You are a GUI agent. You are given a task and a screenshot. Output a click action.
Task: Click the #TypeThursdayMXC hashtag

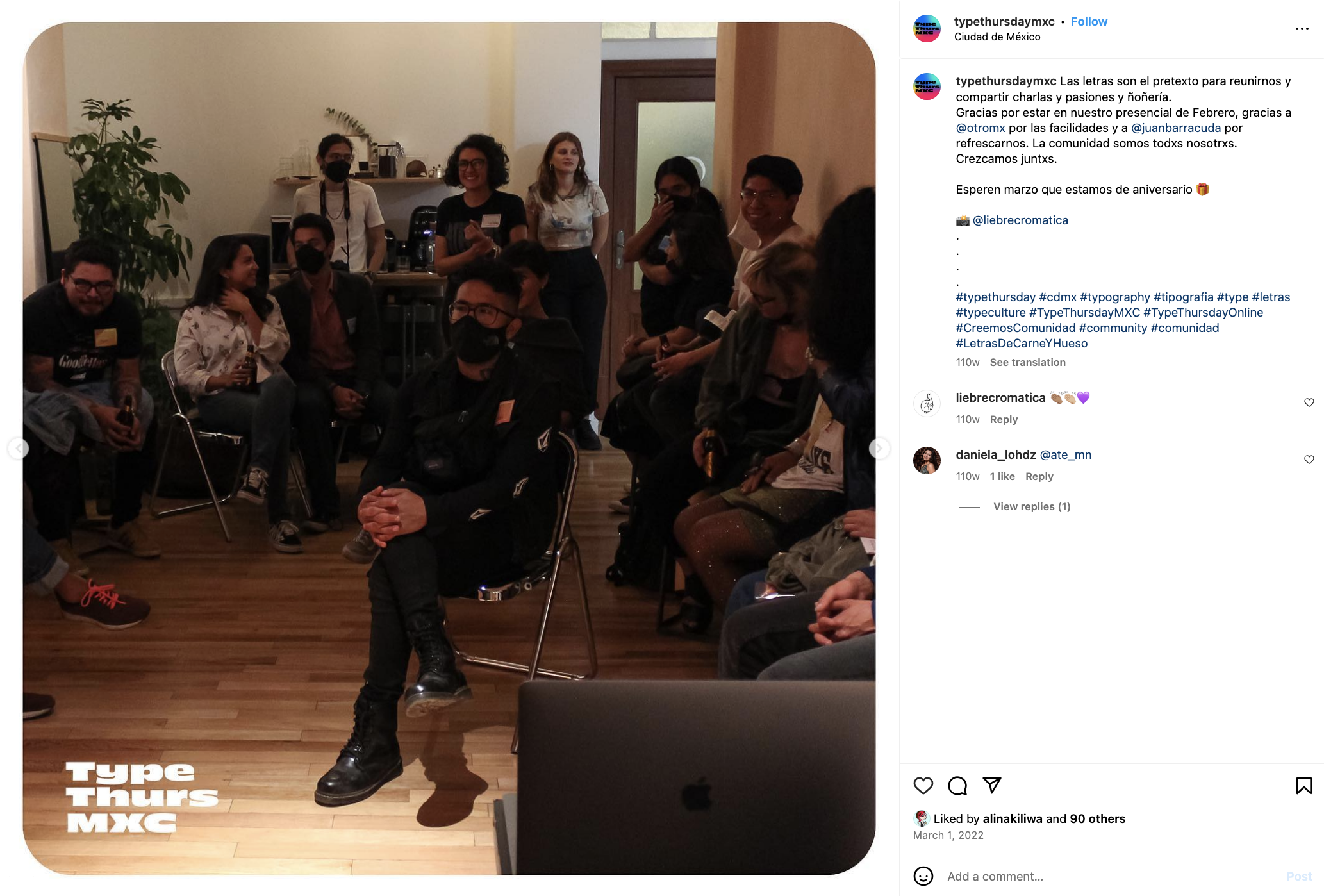1084,312
